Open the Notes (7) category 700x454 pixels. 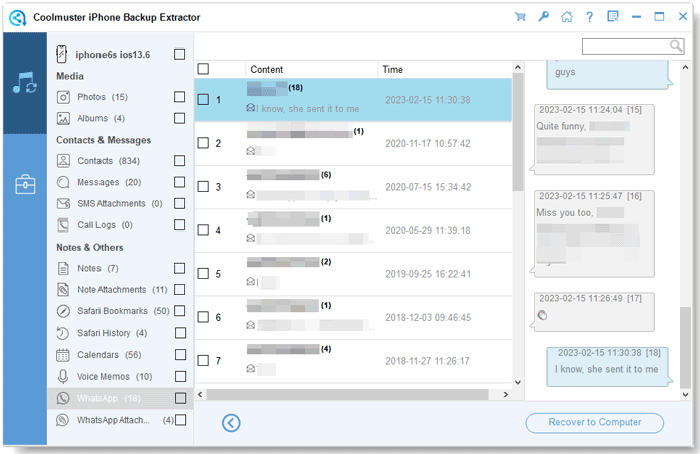coord(98,268)
